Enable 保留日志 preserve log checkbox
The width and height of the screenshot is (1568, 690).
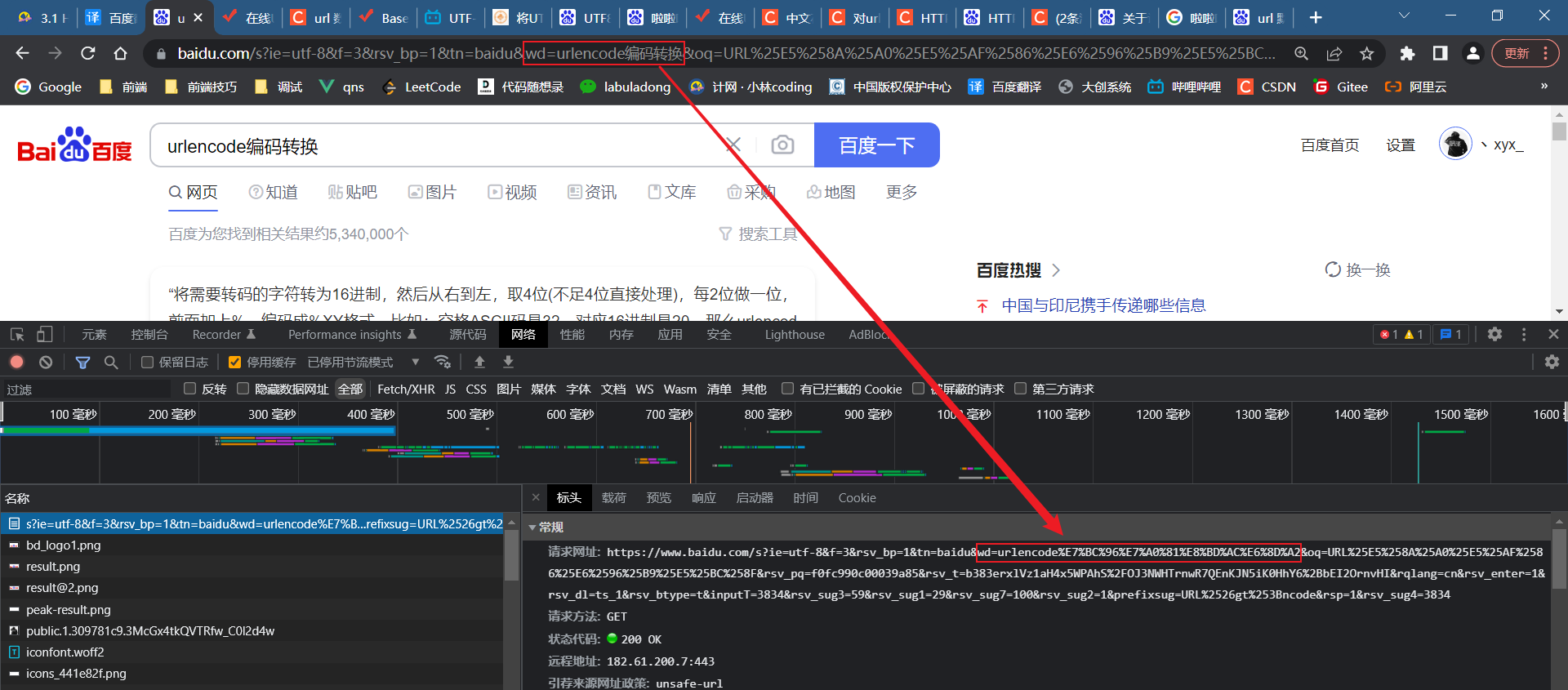coord(148,362)
